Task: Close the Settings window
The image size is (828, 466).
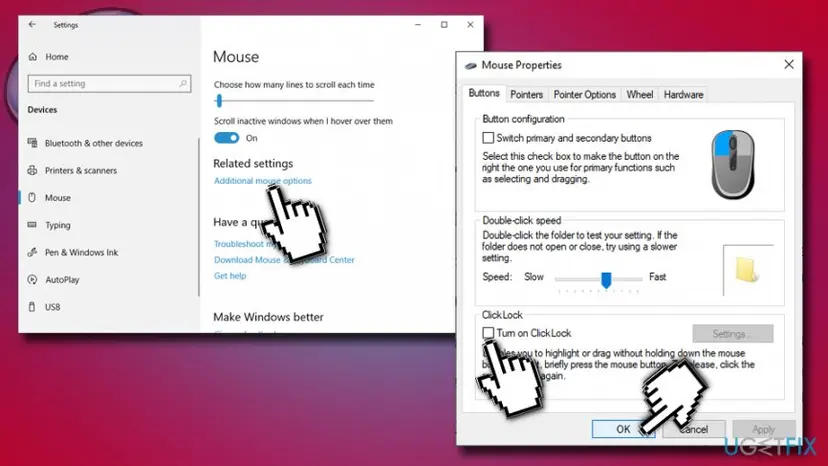Action: (x=470, y=24)
